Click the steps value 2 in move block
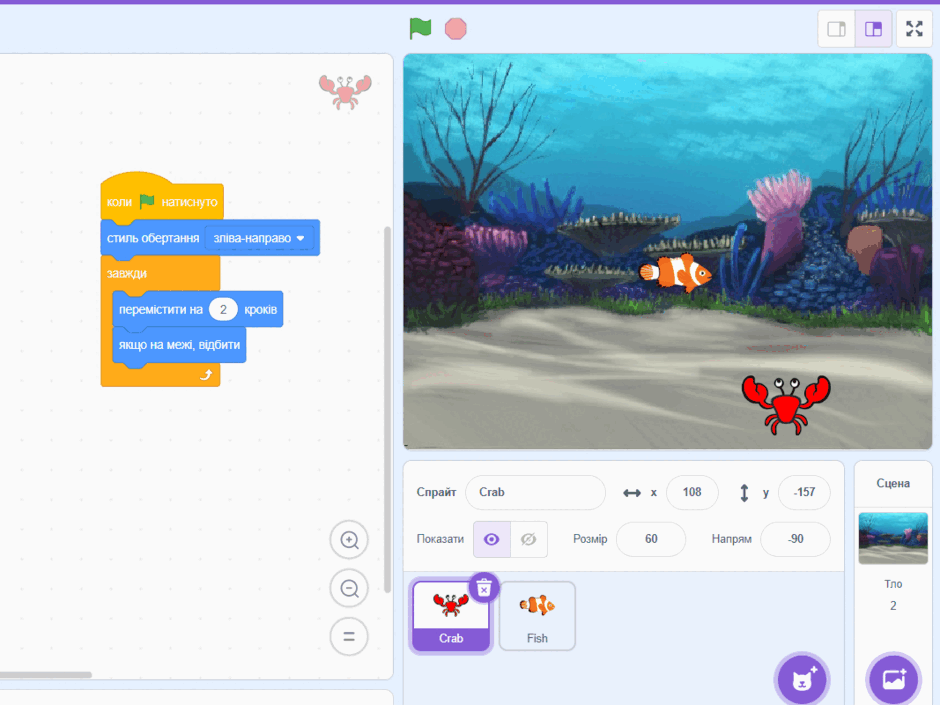Screen dimensions: 940x705 (223, 309)
